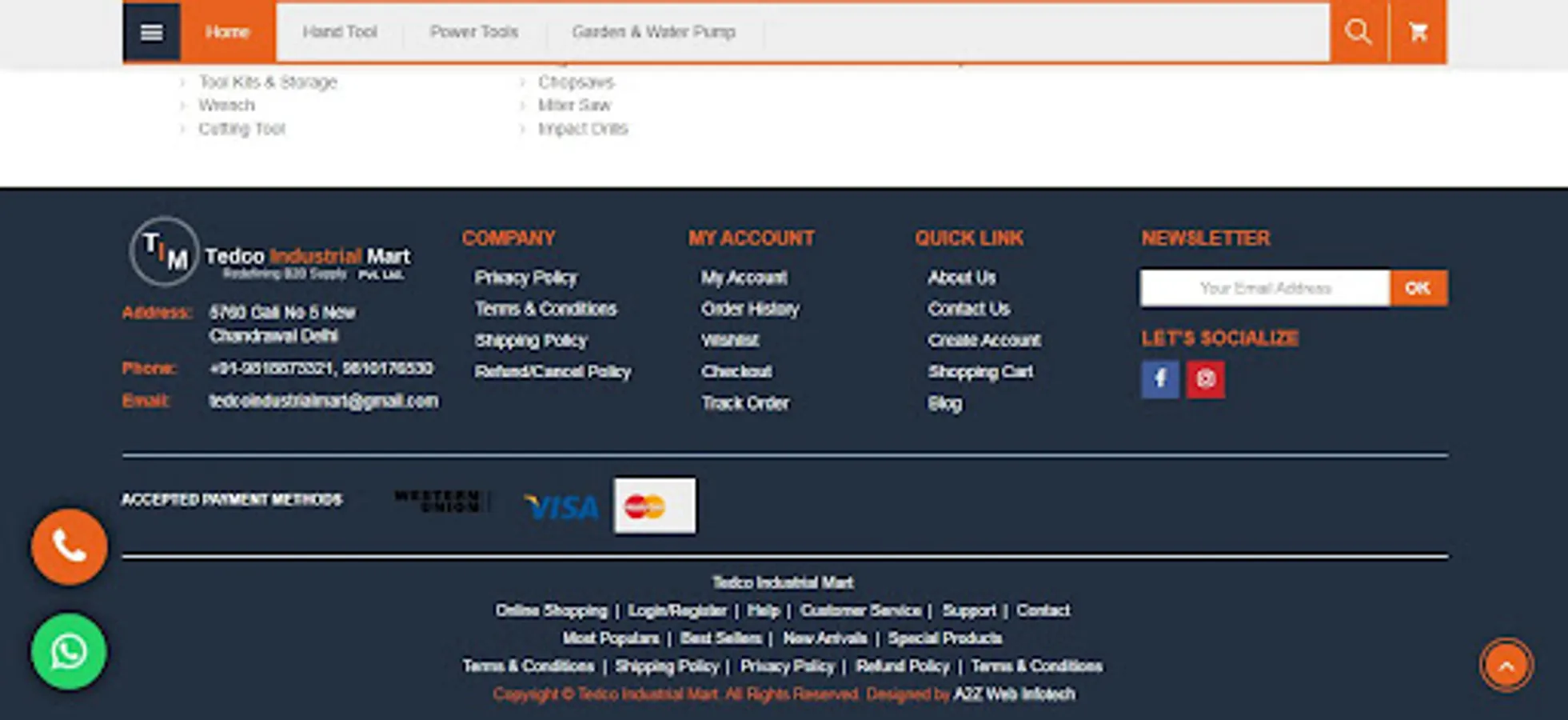
Task: Select the Tool Kits & Storage category
Action: click(268, 82)
